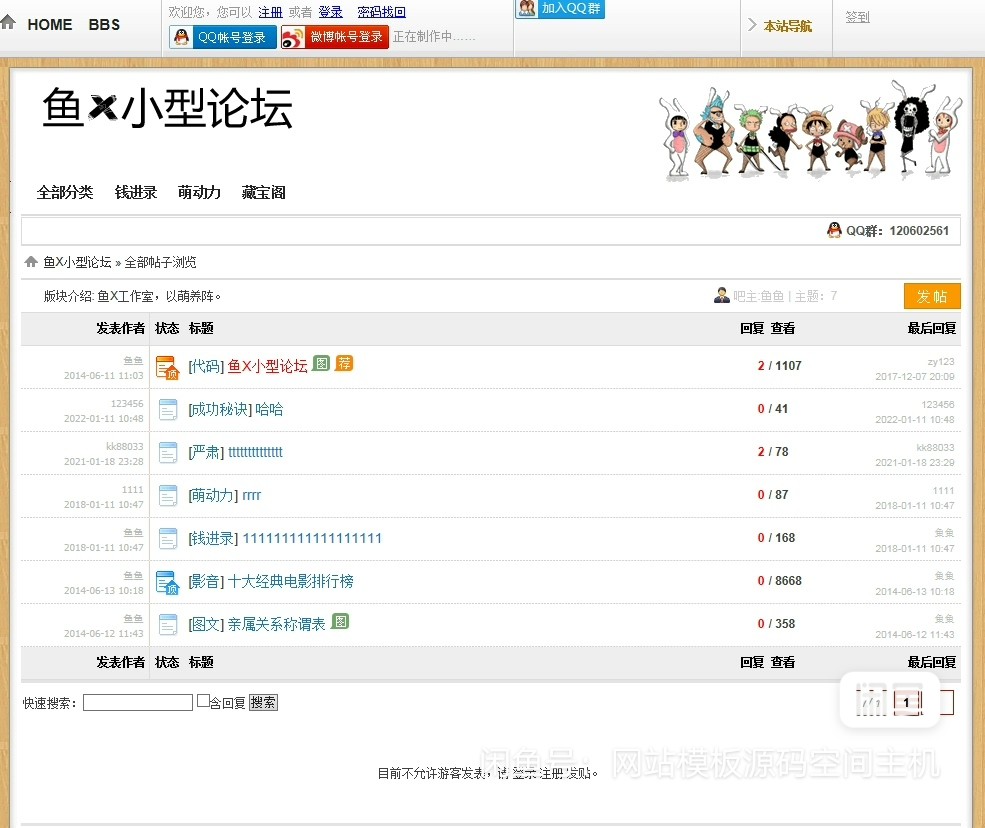Click the [萌动力] category tag in list

[214, 496]
